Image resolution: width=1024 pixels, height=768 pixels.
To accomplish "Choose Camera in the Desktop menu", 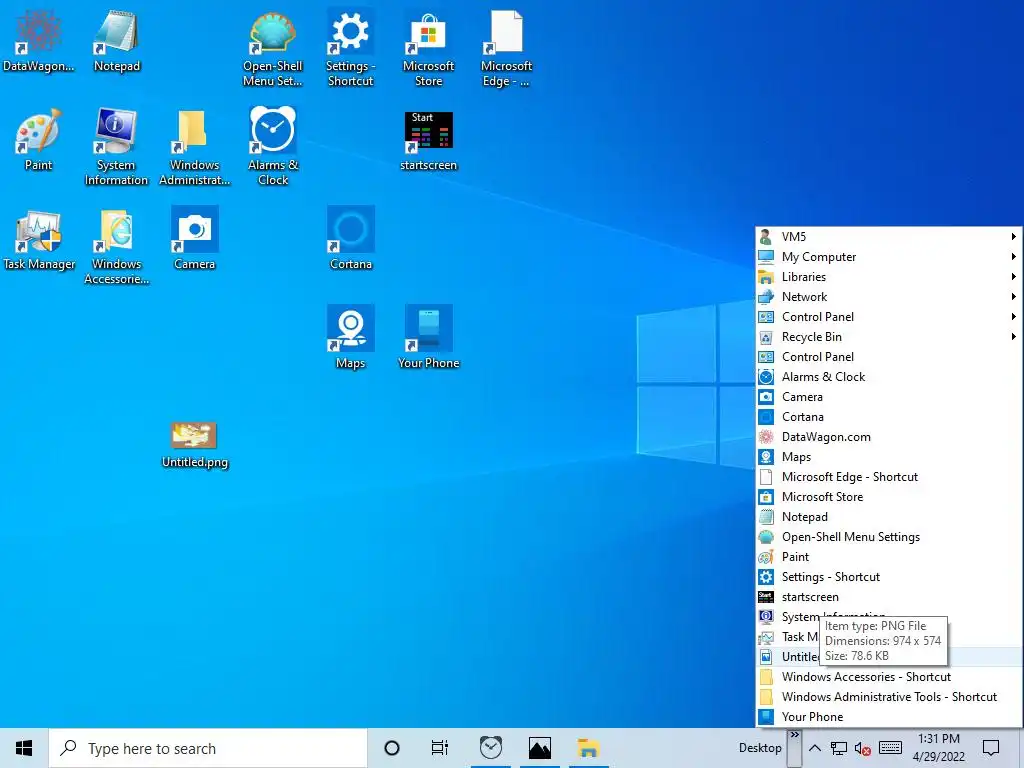I will (888, 397).
